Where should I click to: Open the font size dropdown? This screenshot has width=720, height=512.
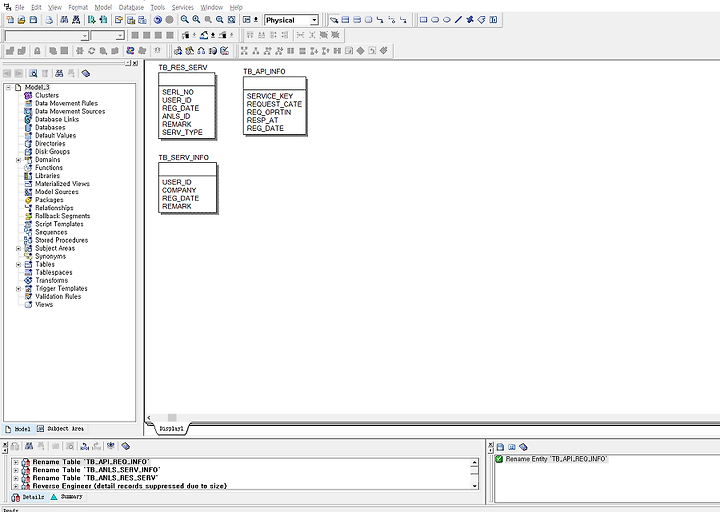(120, 35)
